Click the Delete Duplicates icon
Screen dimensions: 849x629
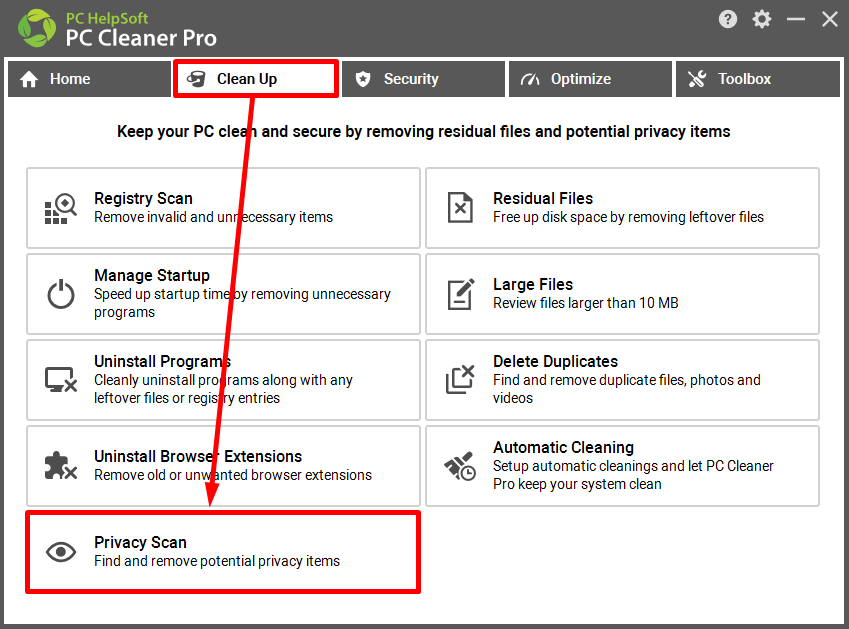[460, 379]
